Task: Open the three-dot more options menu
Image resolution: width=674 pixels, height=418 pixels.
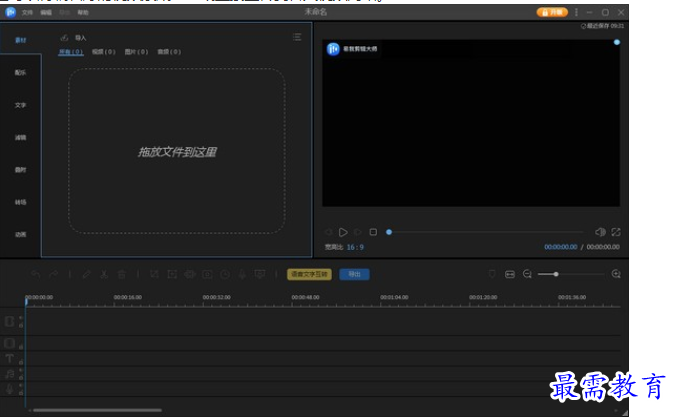Action: click(576, 12)
